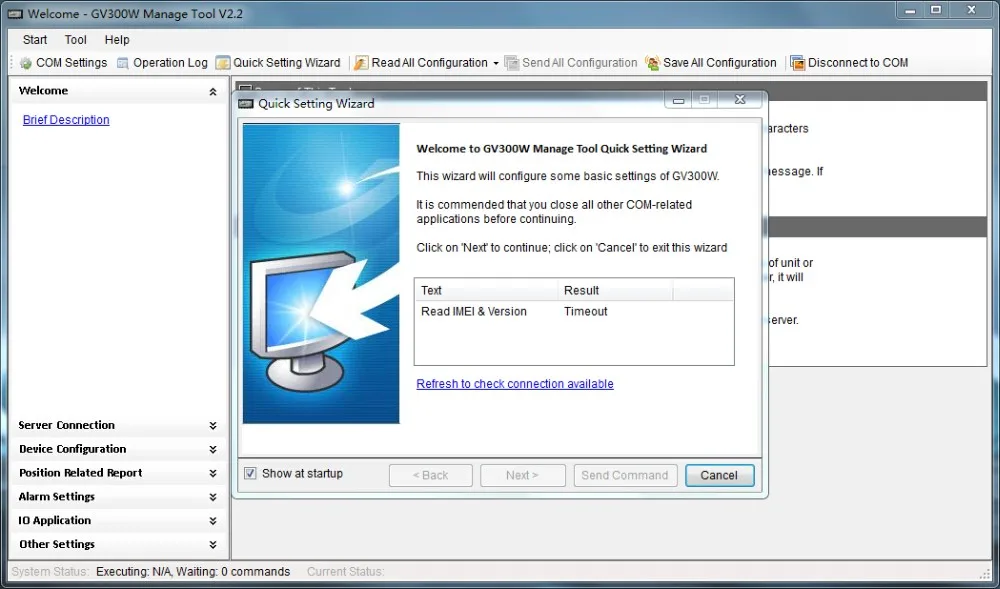Click the Send All Configuration toolbar icon
Screen dimensions: 1000x589
click(x=572, y=62)
